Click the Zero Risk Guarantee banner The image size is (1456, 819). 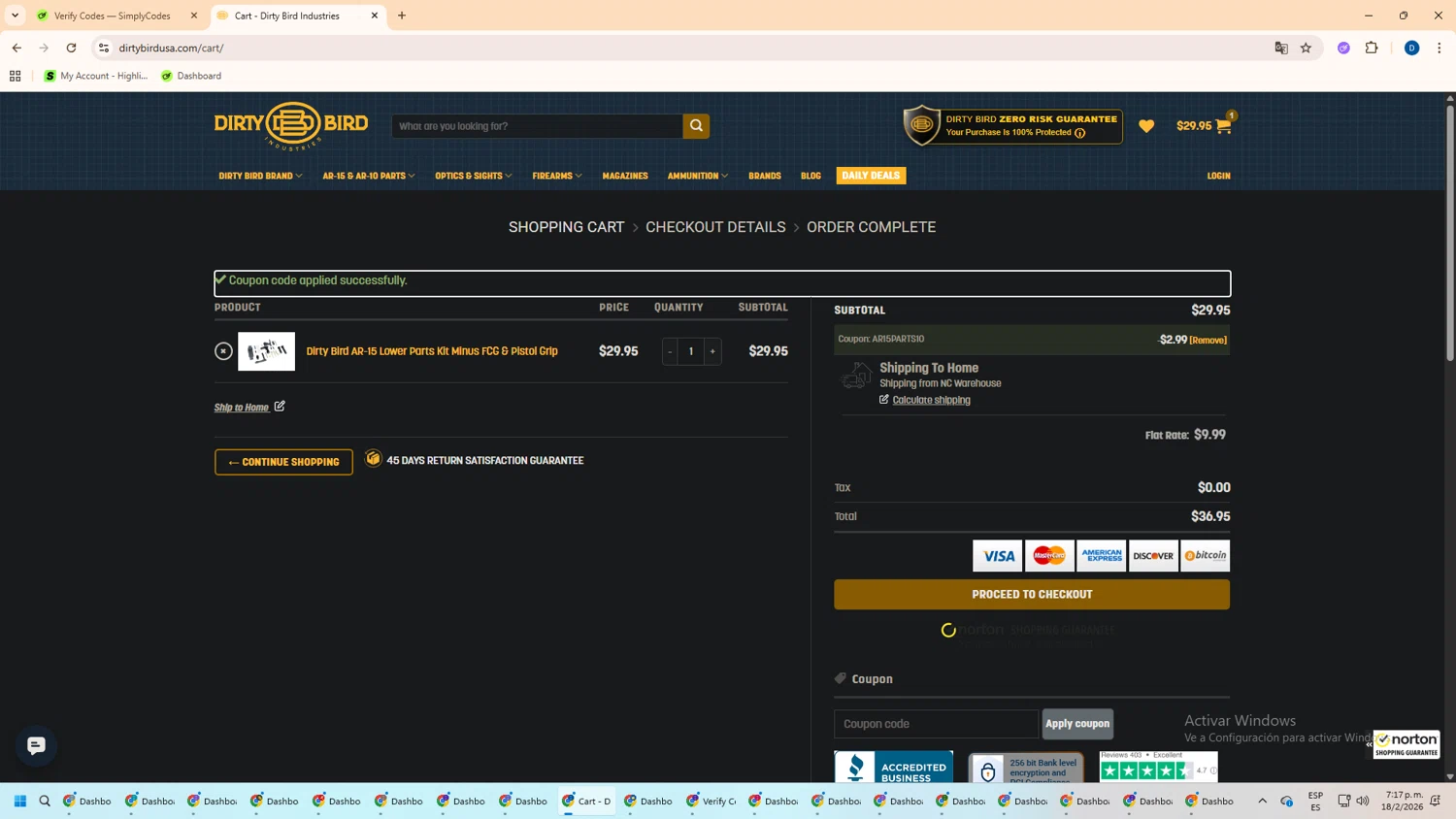tap(1012, 126)
